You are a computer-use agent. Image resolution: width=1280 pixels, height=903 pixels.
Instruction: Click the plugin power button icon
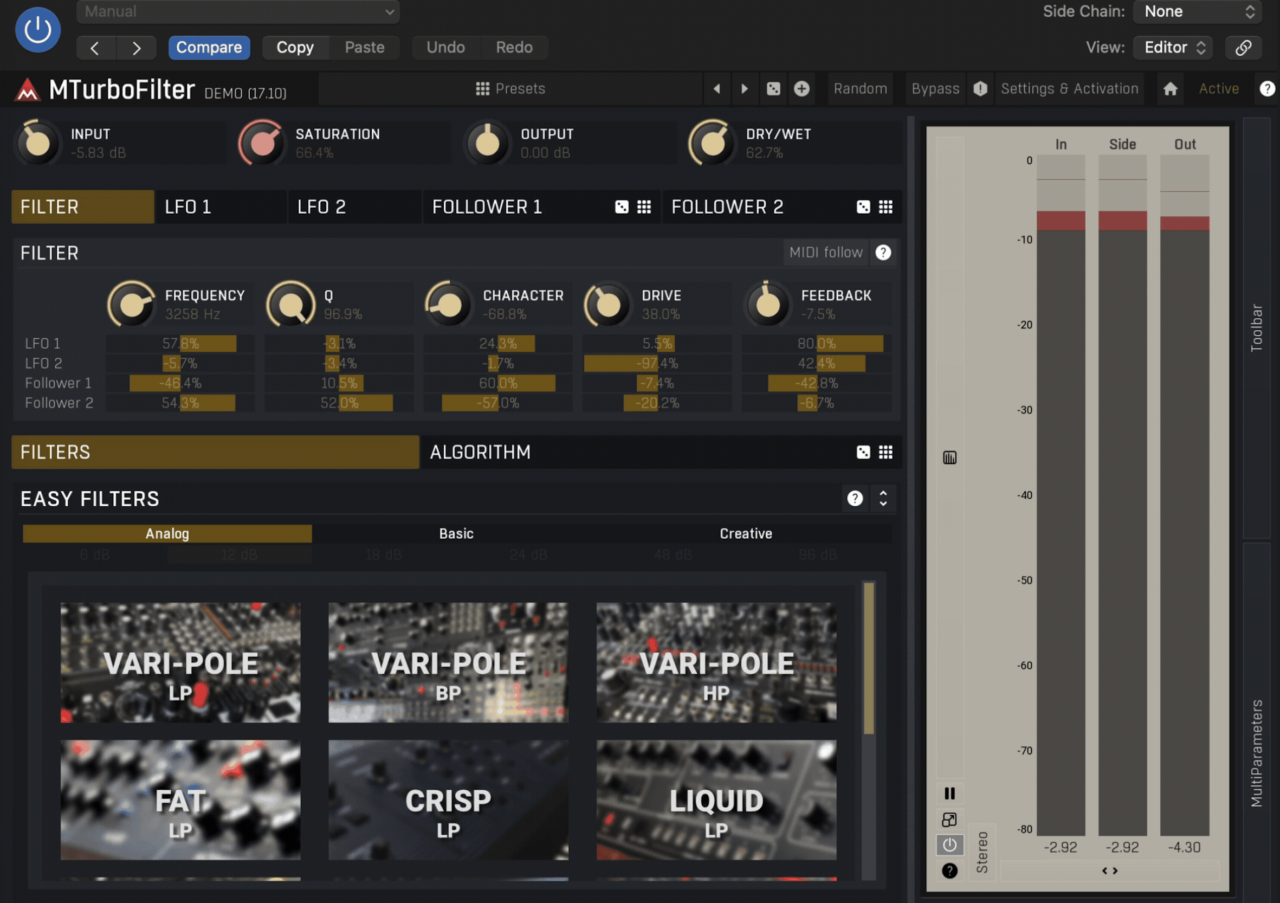point(38,30)
